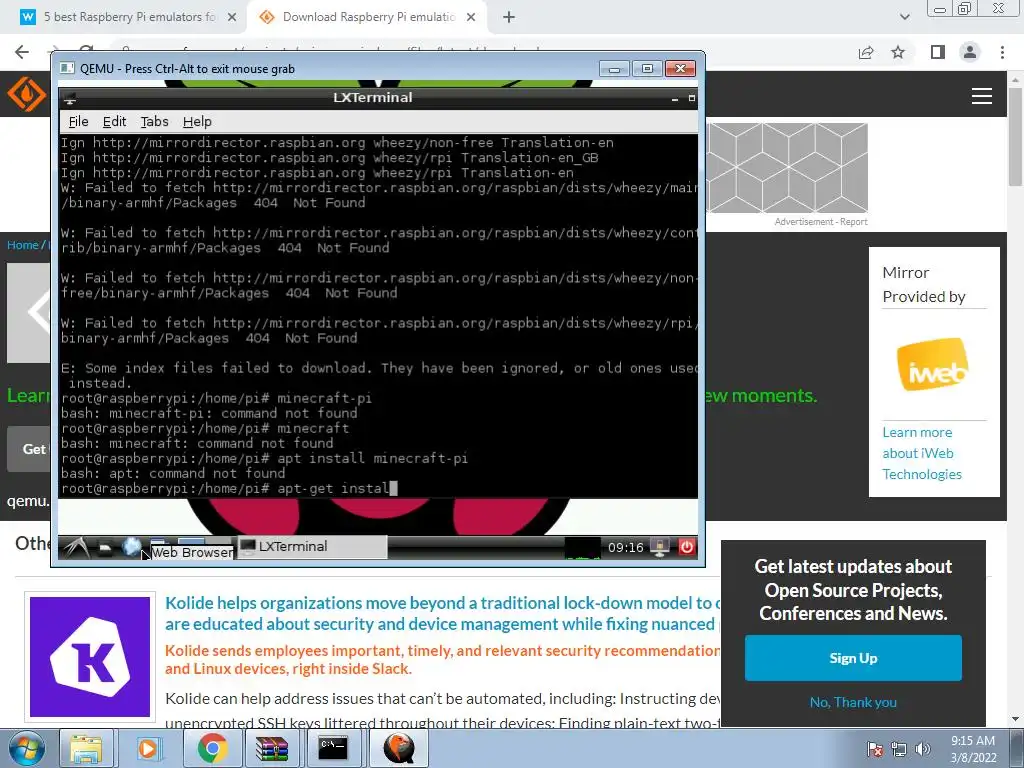Click the 'Learn more about iWeb Technologies' link
The image size is (1024, 768).
[x=921, y=453]
